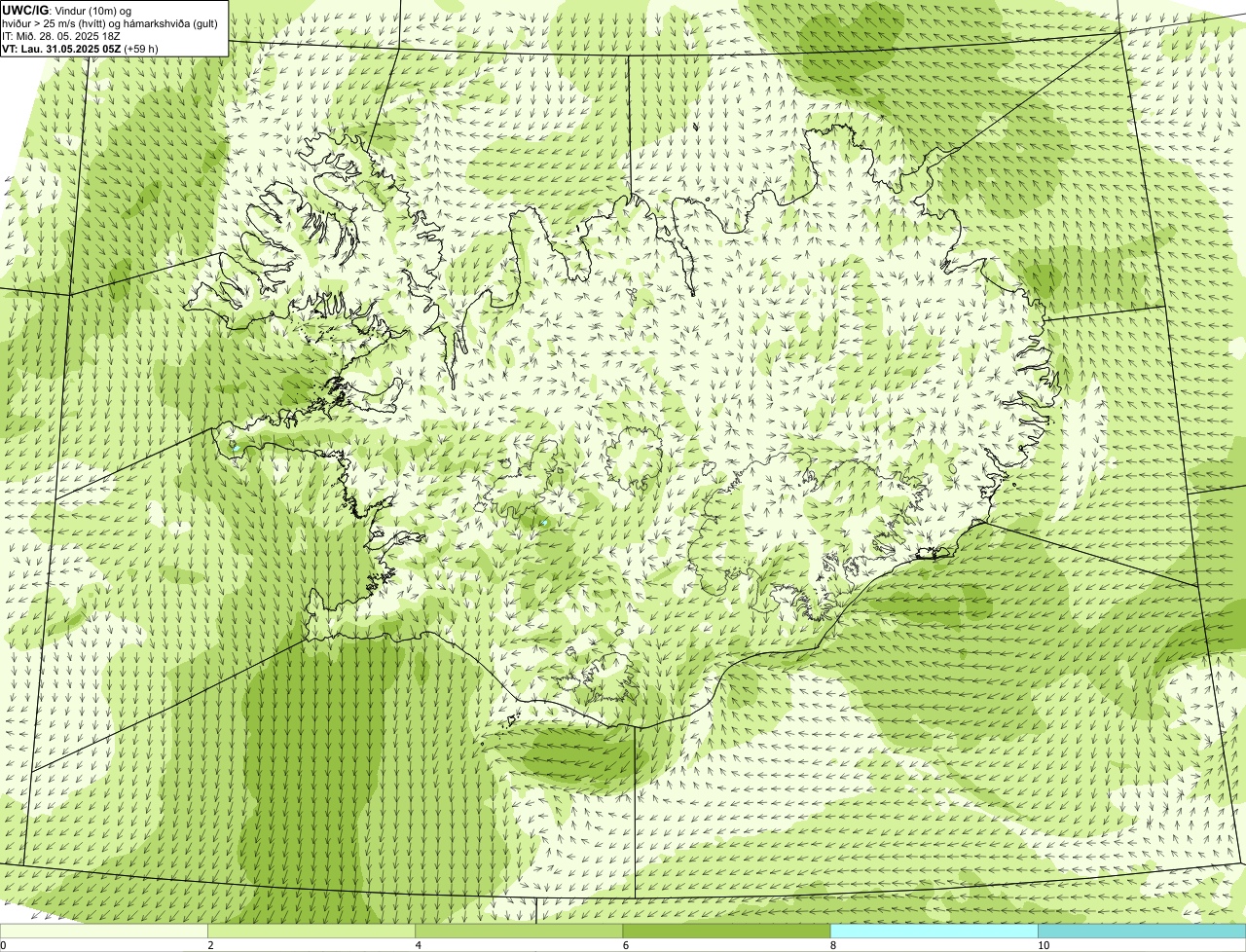The width and height of the screenshot is (1246, 952).
Task: Pick the dark green 6–8 color bar segment
Action: pyautogui.click(x=726, y=931)
